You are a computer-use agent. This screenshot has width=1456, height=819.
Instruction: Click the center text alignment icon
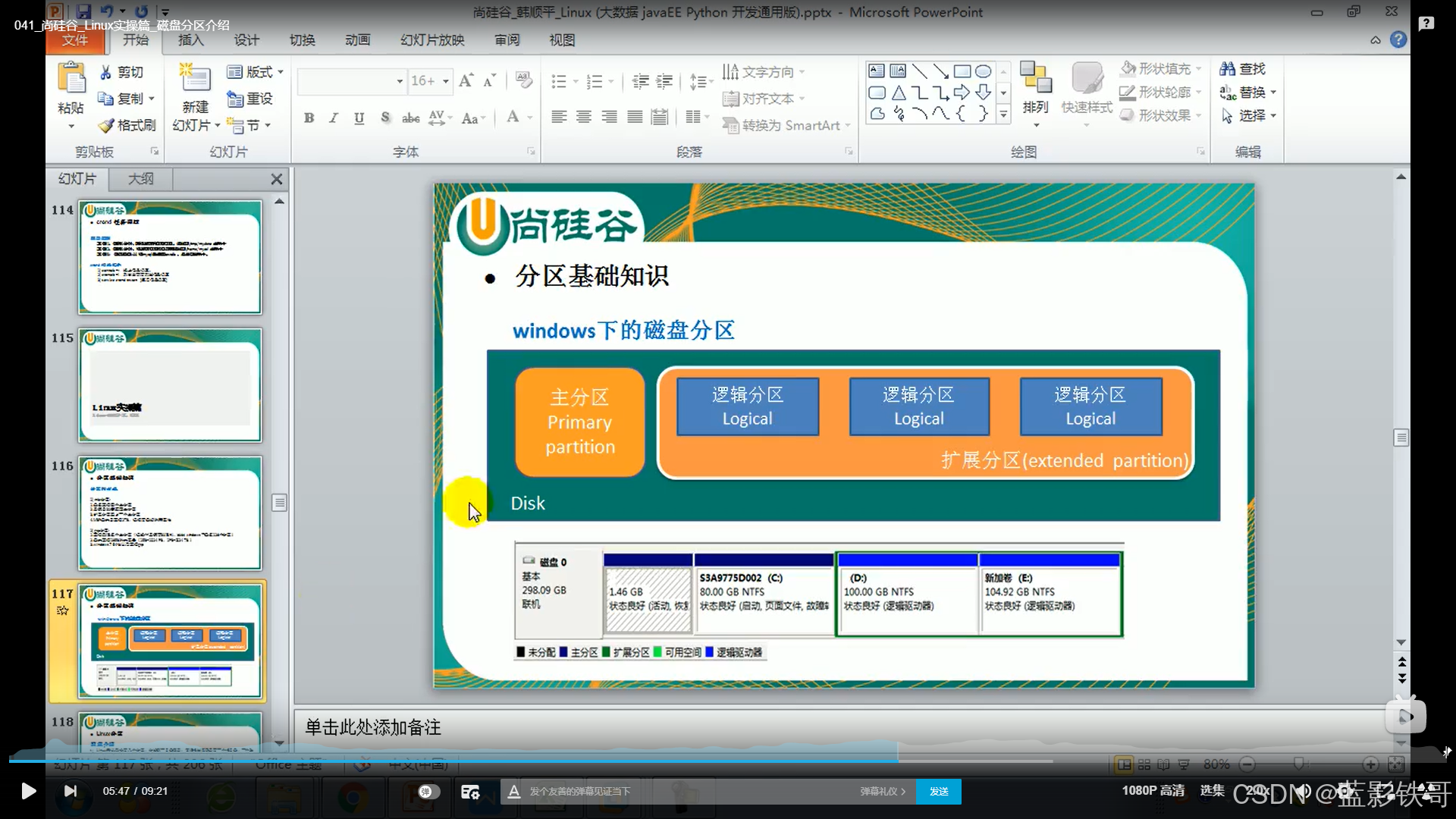pos(584,117)
